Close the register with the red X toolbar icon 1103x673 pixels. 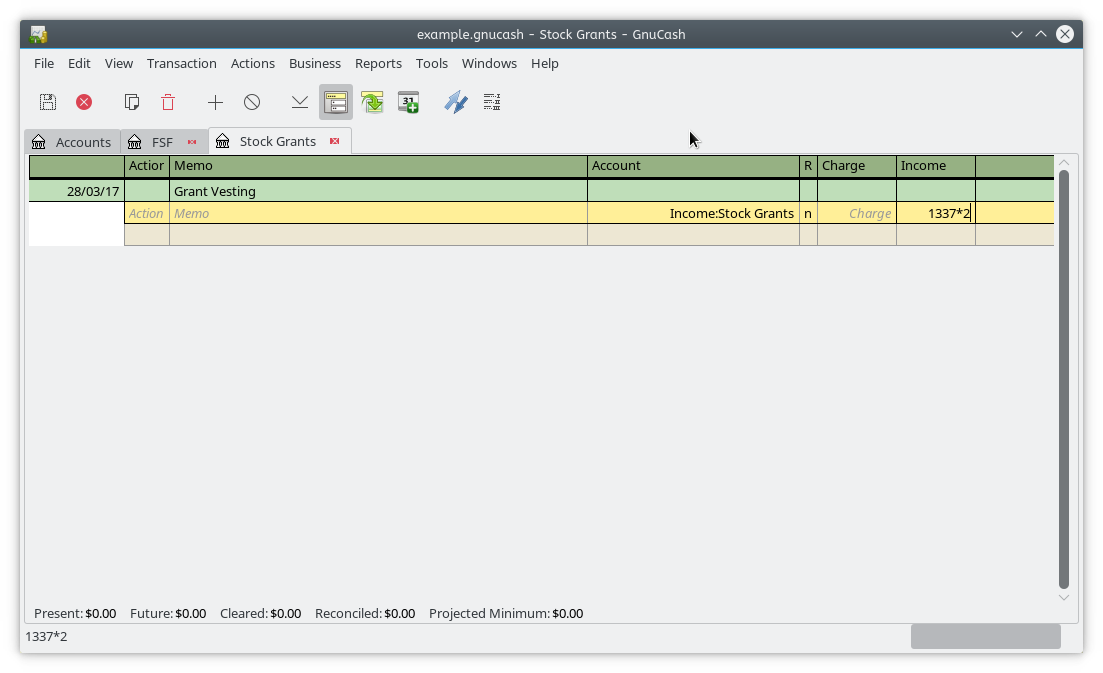pos(84,102)
